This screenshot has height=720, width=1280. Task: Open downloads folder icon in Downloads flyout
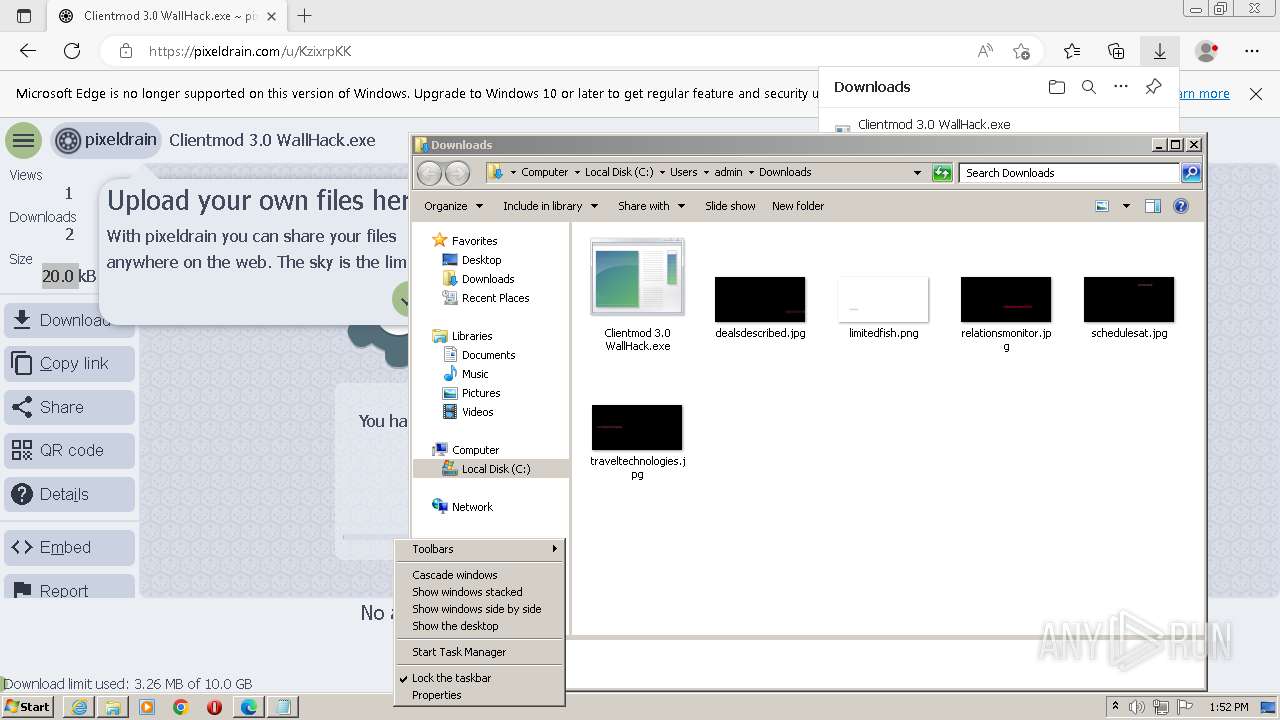(x=1057, y=87)
